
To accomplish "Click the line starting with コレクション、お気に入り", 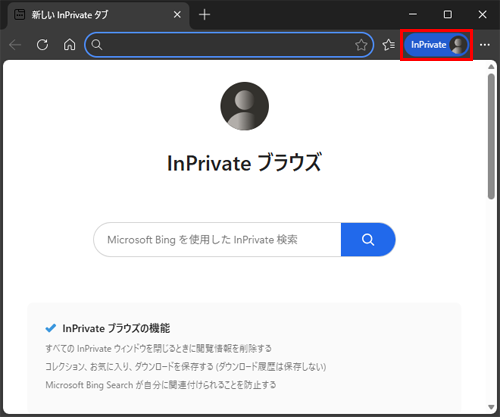I will pos(186,367).
